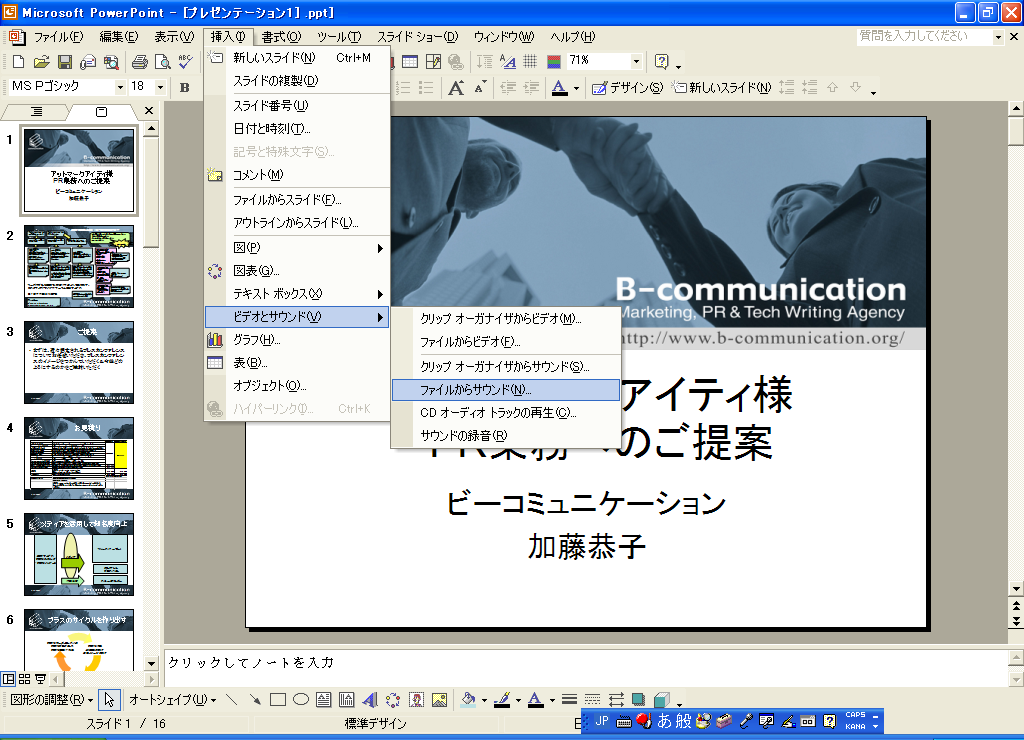This screenshot has height=740, width=1024.
Task: Toggle color/grayscale view button
Action: [554, 62]
